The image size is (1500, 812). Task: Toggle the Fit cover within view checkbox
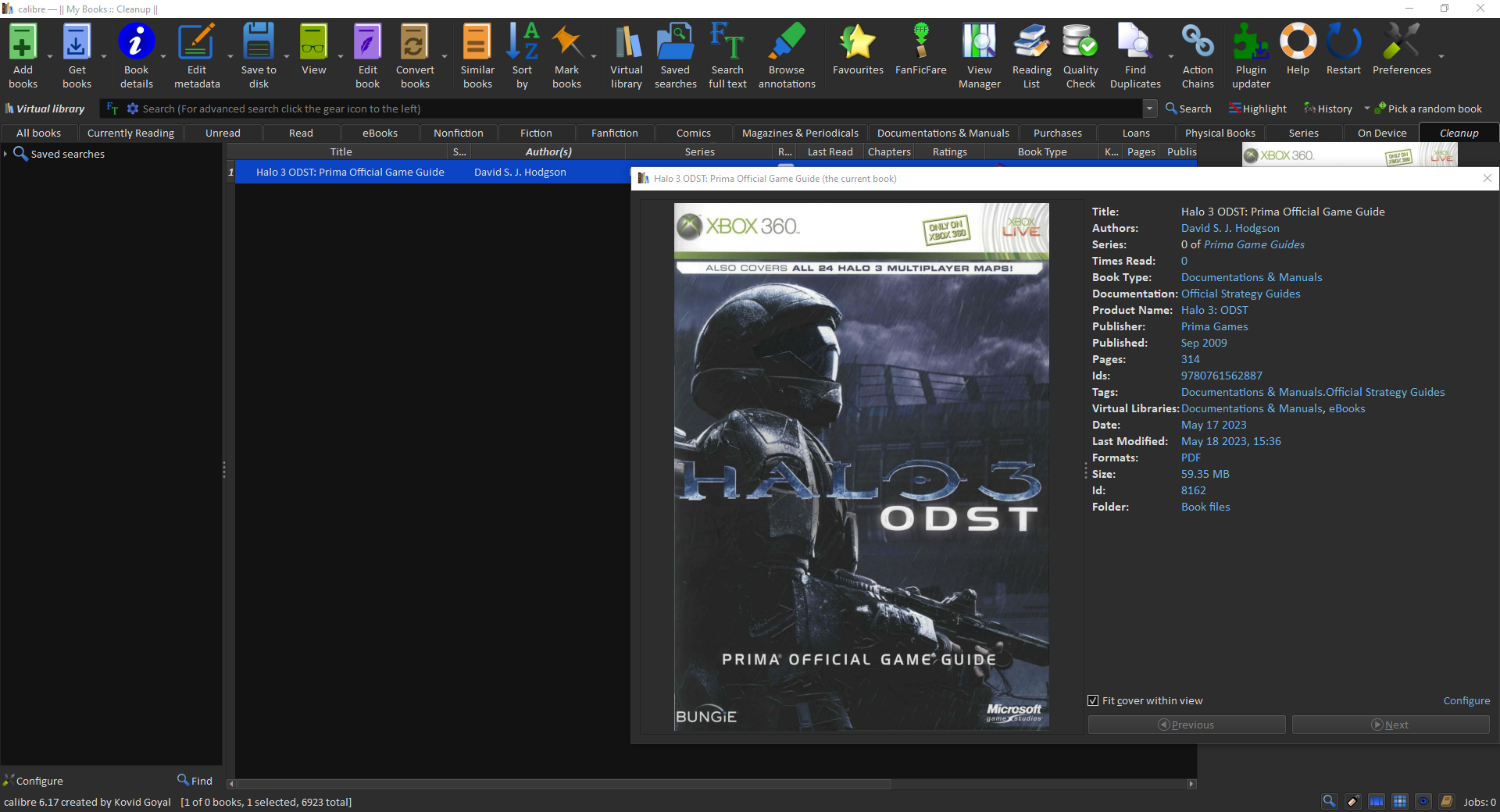[1093, 700]
